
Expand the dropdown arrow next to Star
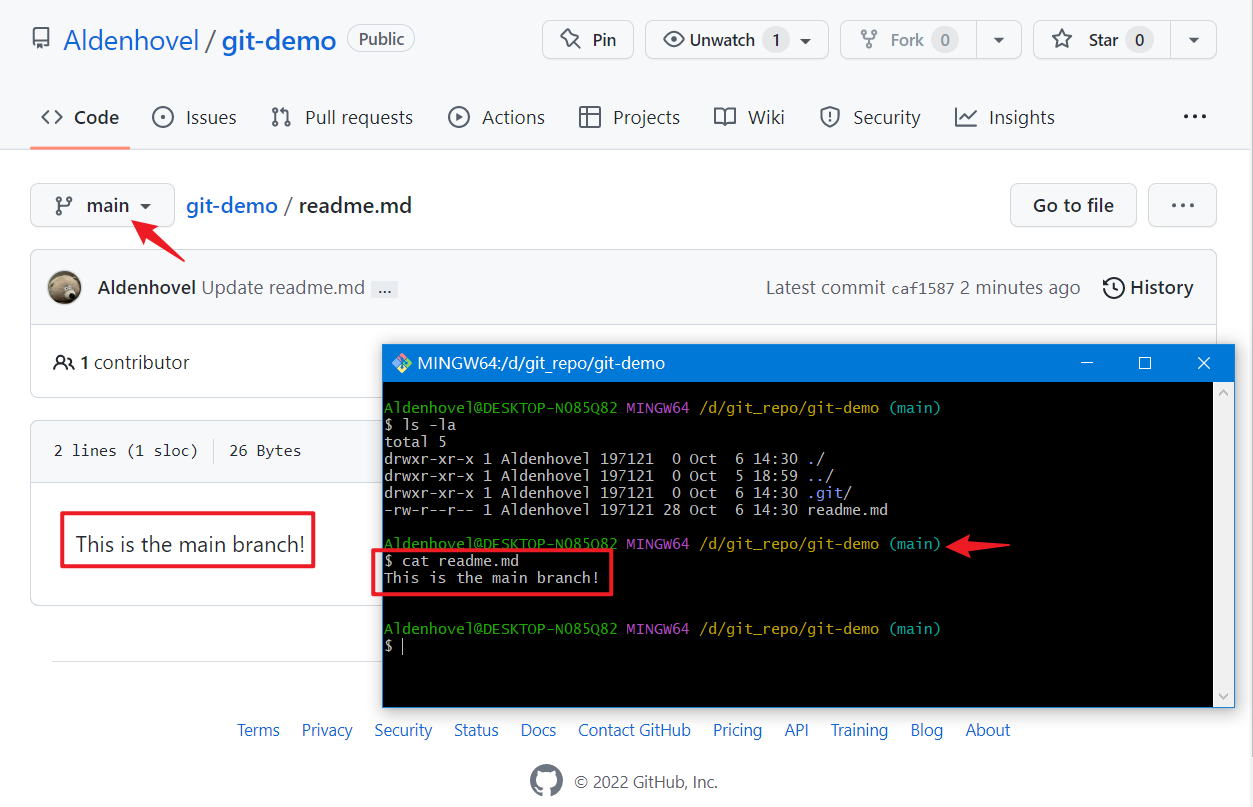coord(1193,40)
